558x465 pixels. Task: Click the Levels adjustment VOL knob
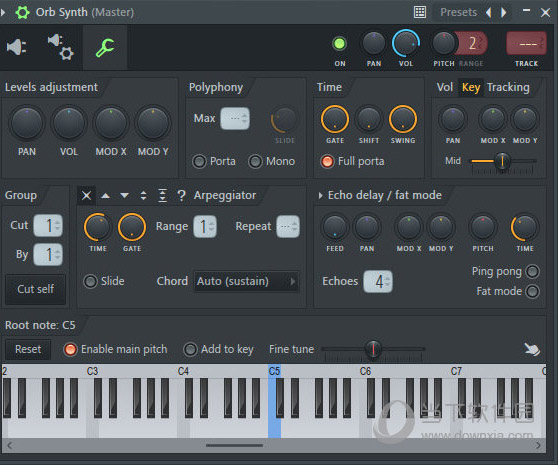pyautogui.click(x=69, y=123)
